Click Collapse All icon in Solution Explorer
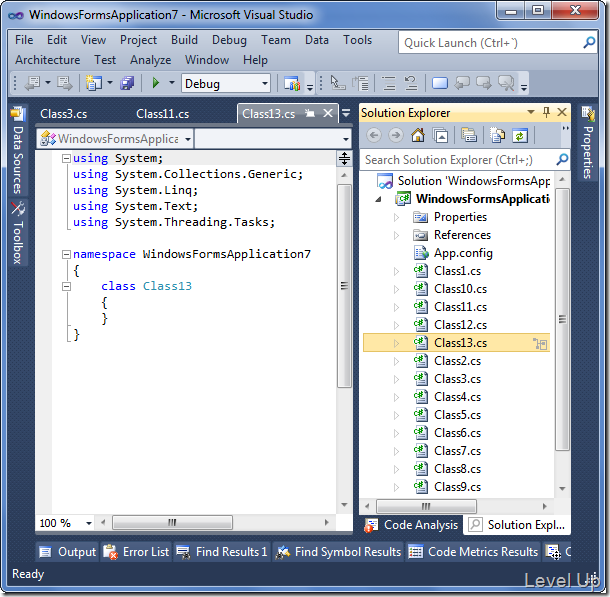 click(440, 136)
